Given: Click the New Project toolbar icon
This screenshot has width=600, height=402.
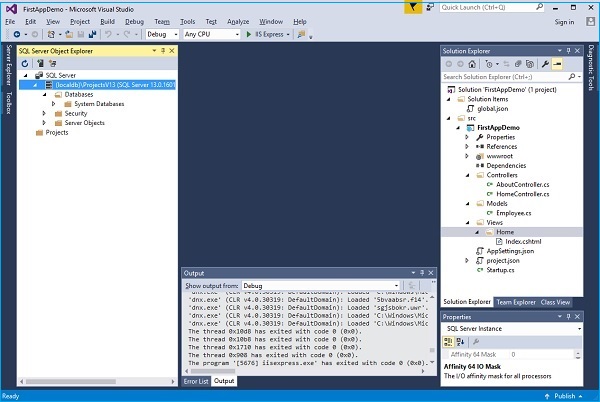Looking at the screenshot, I should [51, 34].
